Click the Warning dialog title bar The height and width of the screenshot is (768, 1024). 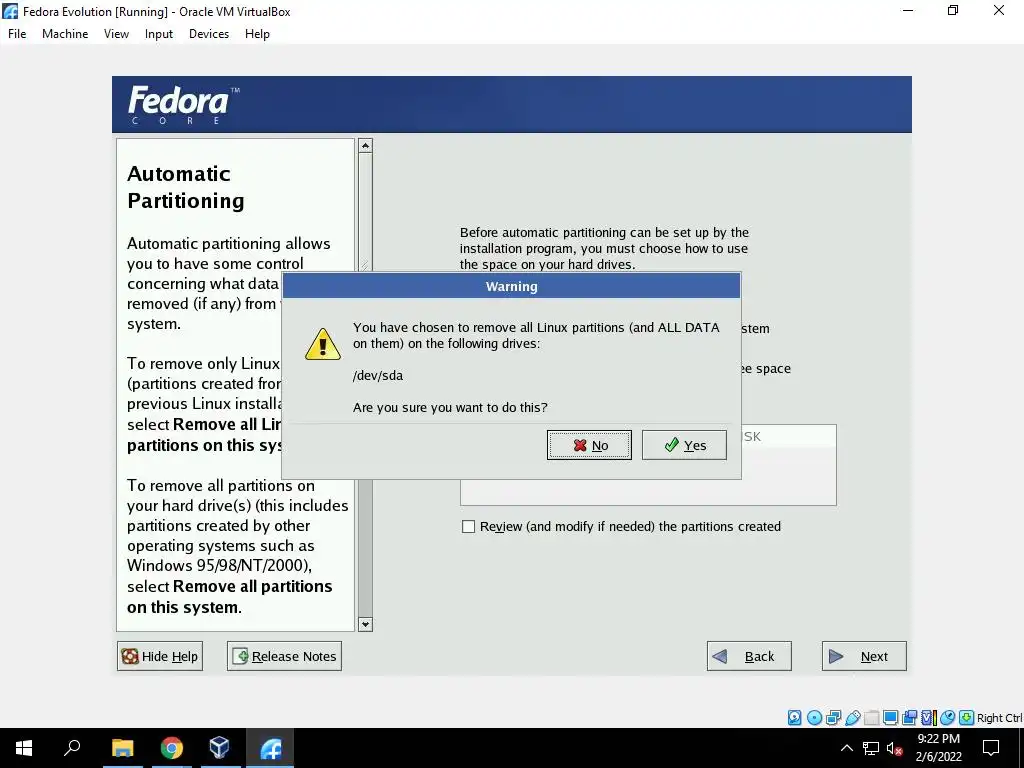pyautogui.click(x=511, y=286)
